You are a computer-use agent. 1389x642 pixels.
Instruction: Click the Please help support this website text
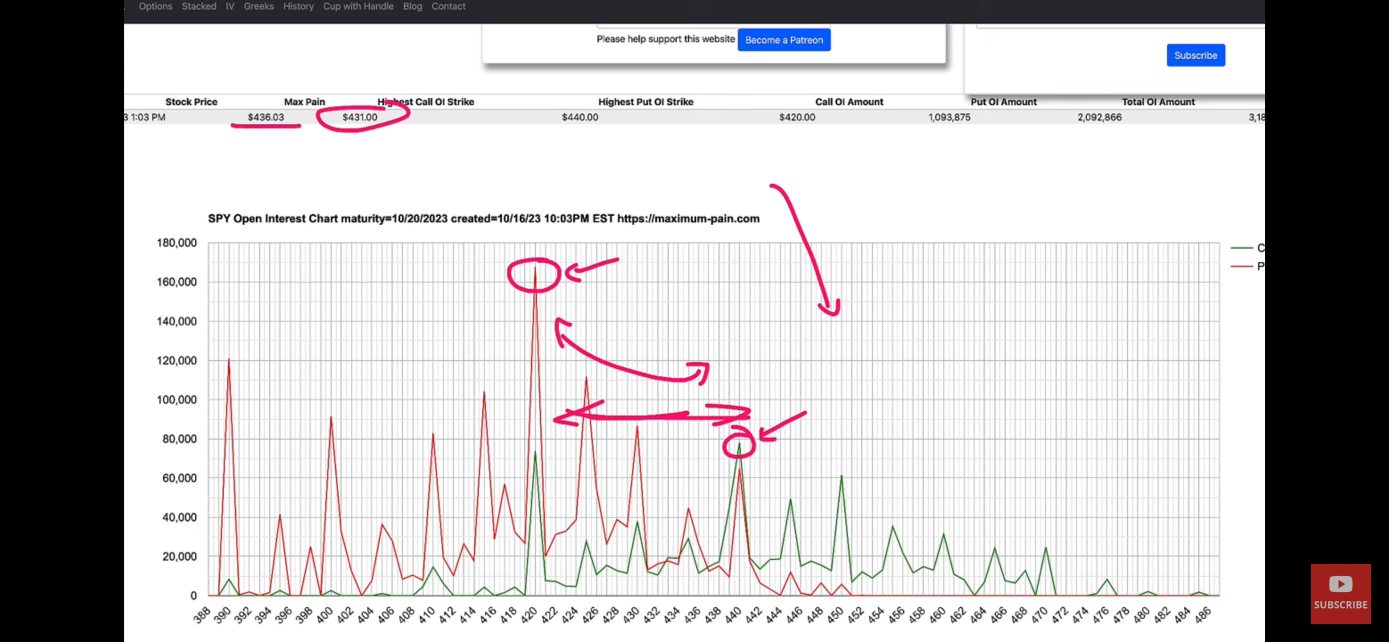pyautogui.click(x=664, y=40)
